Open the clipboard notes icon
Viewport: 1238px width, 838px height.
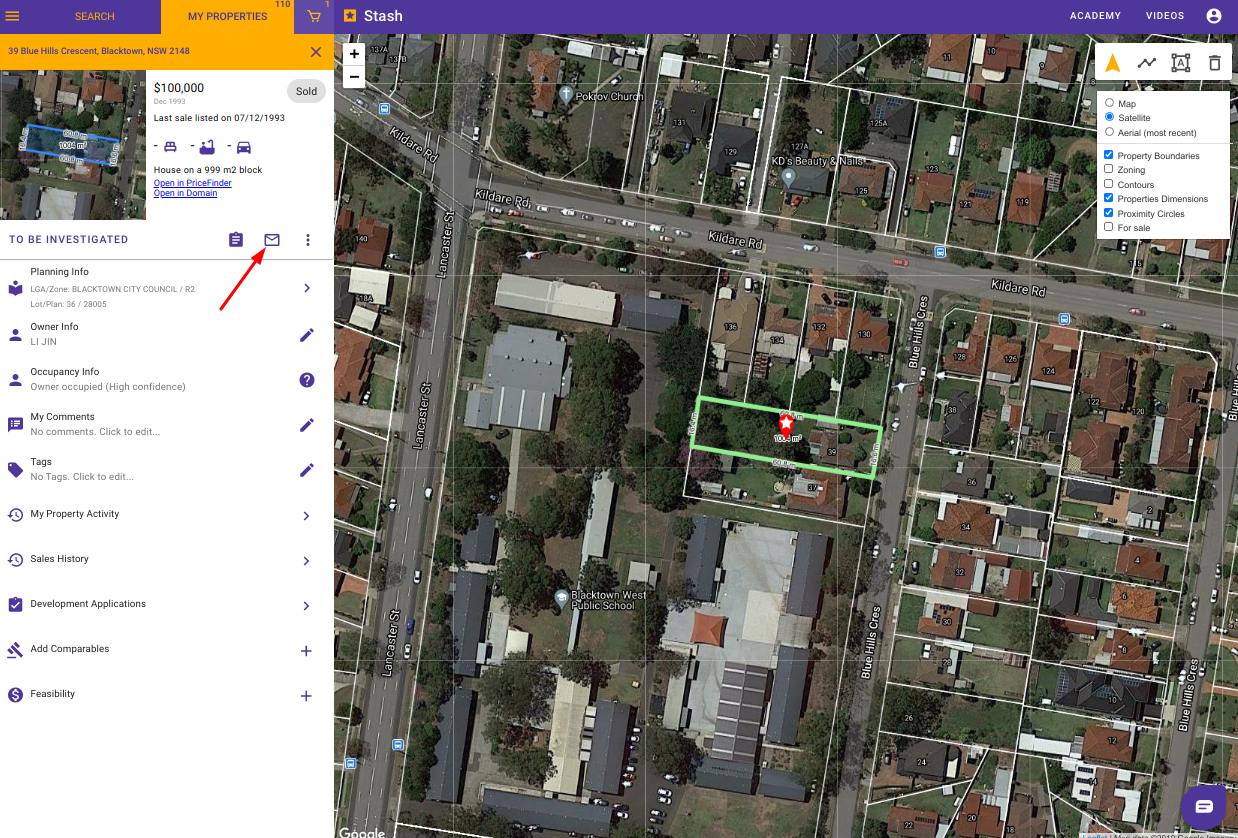click(236, 240)
